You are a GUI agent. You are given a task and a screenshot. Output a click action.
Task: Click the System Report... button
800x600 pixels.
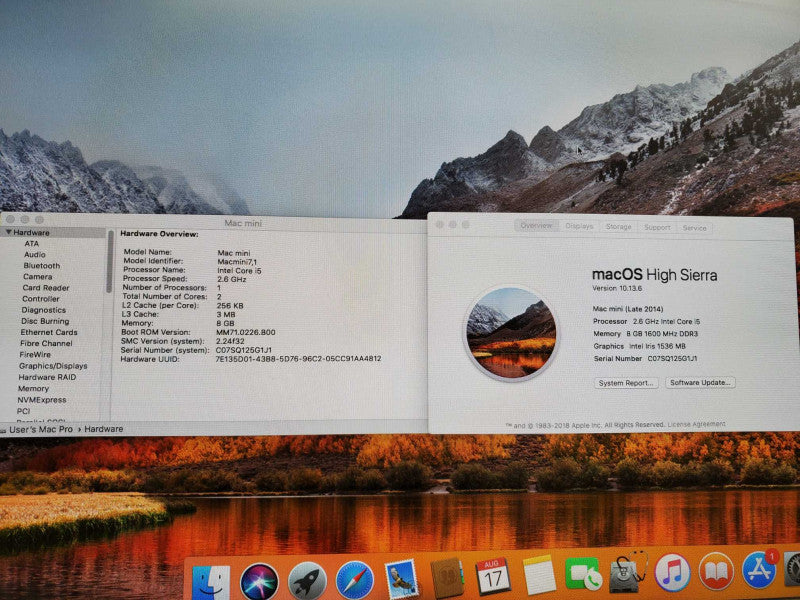click(x=626, y=383)
